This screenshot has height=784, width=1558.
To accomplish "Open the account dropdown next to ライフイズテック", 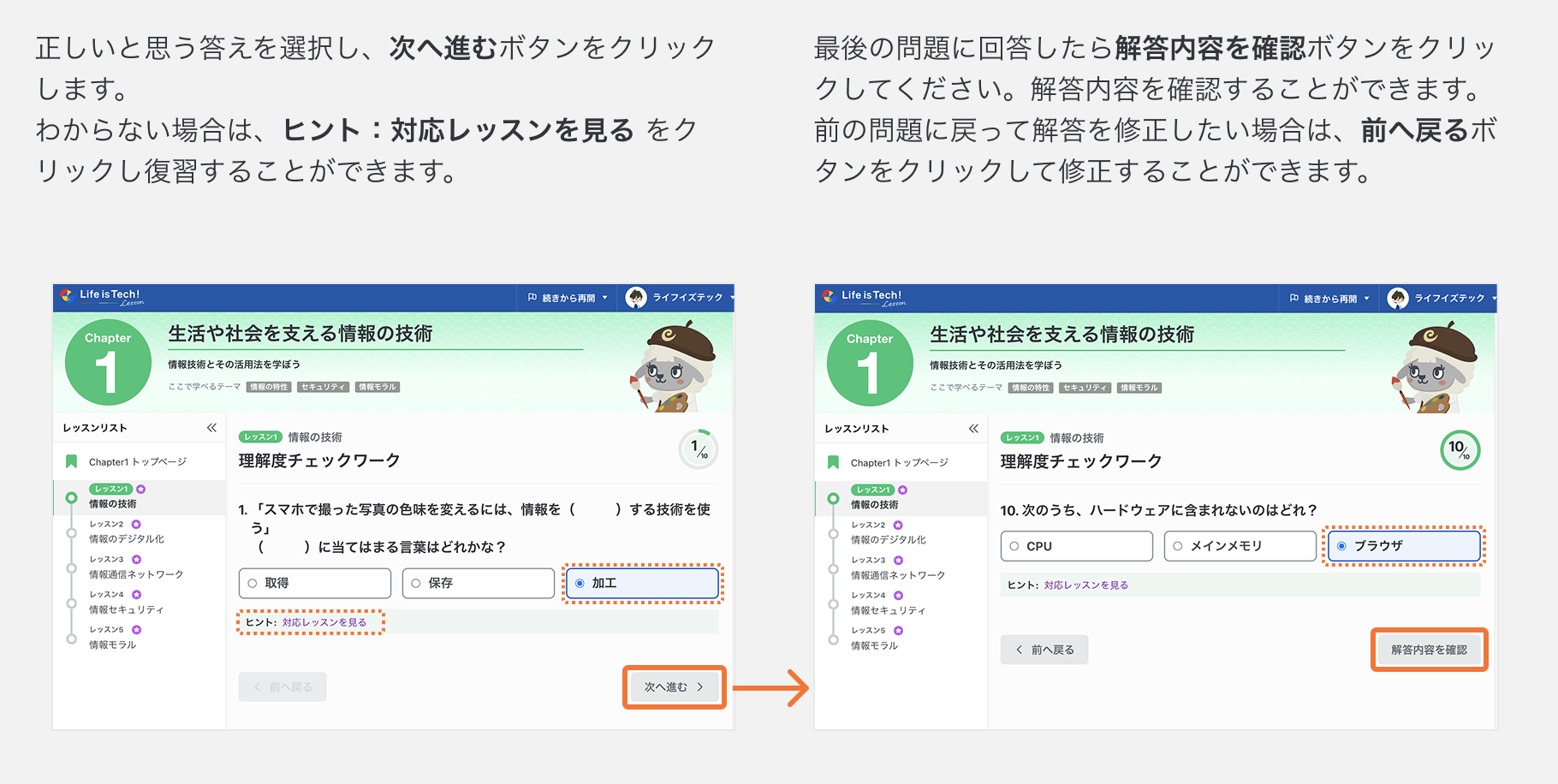I will tap(732, 297).
